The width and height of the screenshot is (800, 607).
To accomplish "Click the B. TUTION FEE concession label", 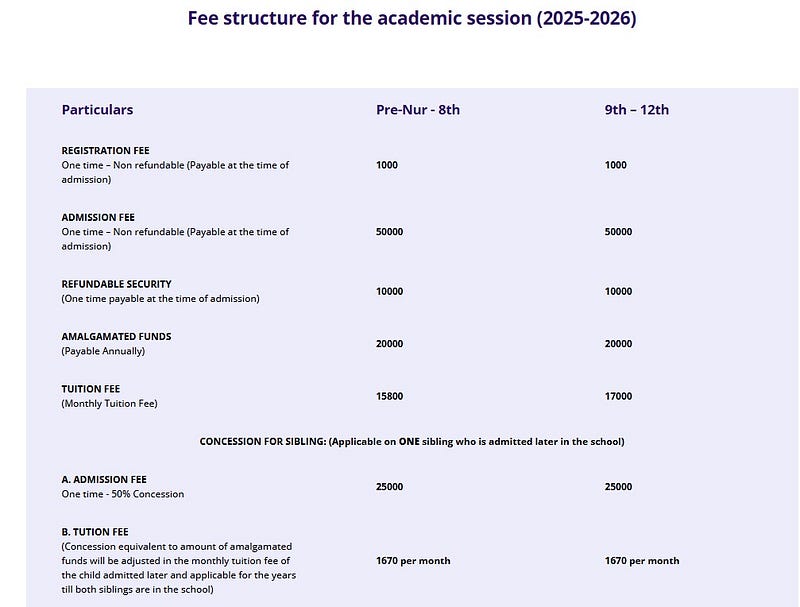I will [95, 532].
